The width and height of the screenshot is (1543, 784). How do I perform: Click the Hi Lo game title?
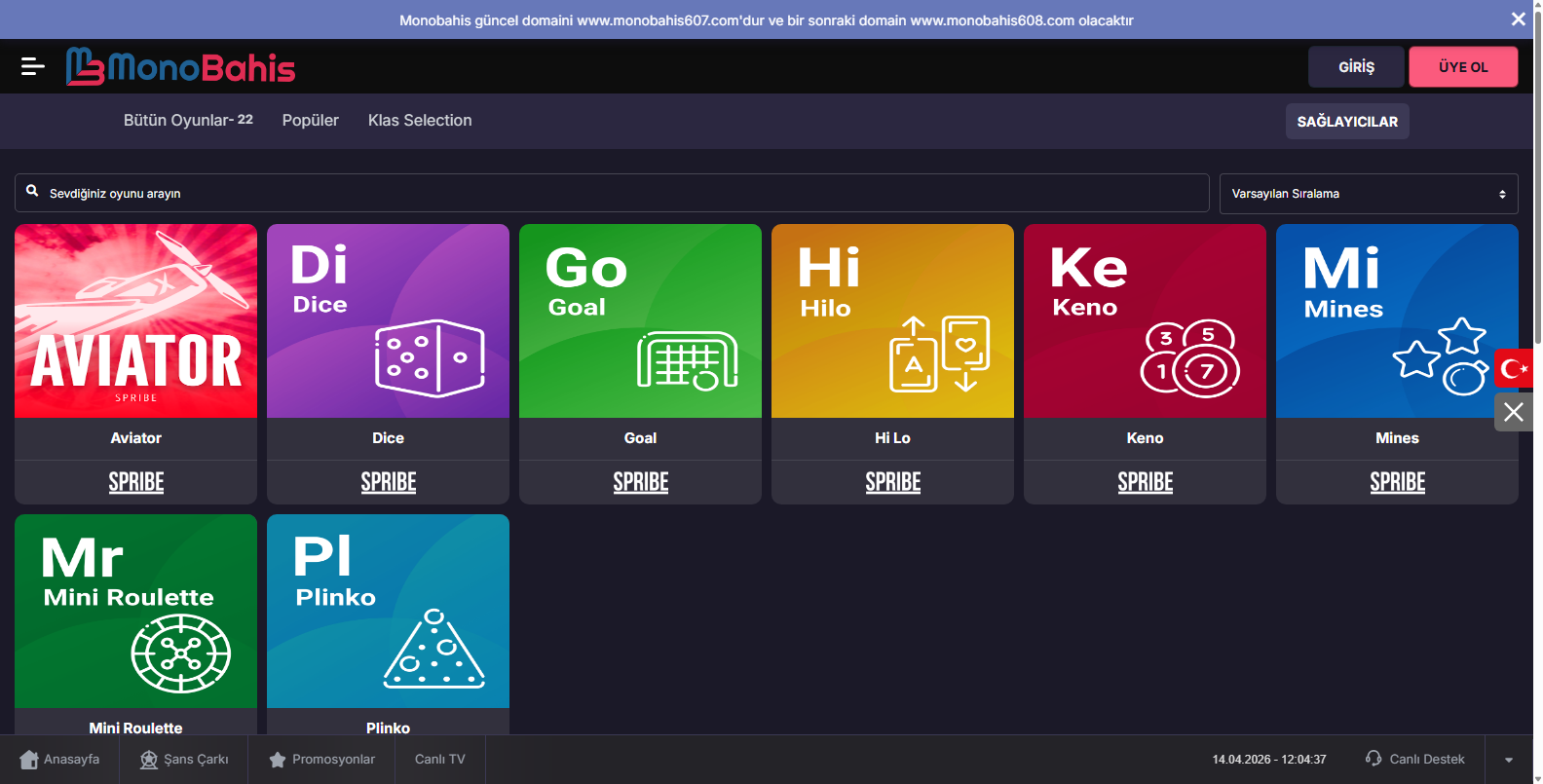892,438
